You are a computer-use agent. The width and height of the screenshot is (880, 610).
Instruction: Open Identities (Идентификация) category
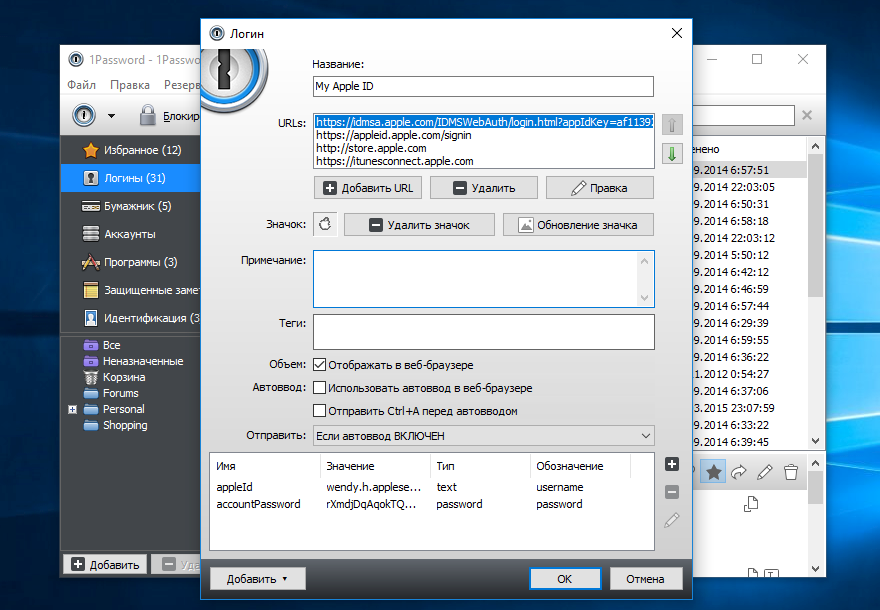(131, 318)
